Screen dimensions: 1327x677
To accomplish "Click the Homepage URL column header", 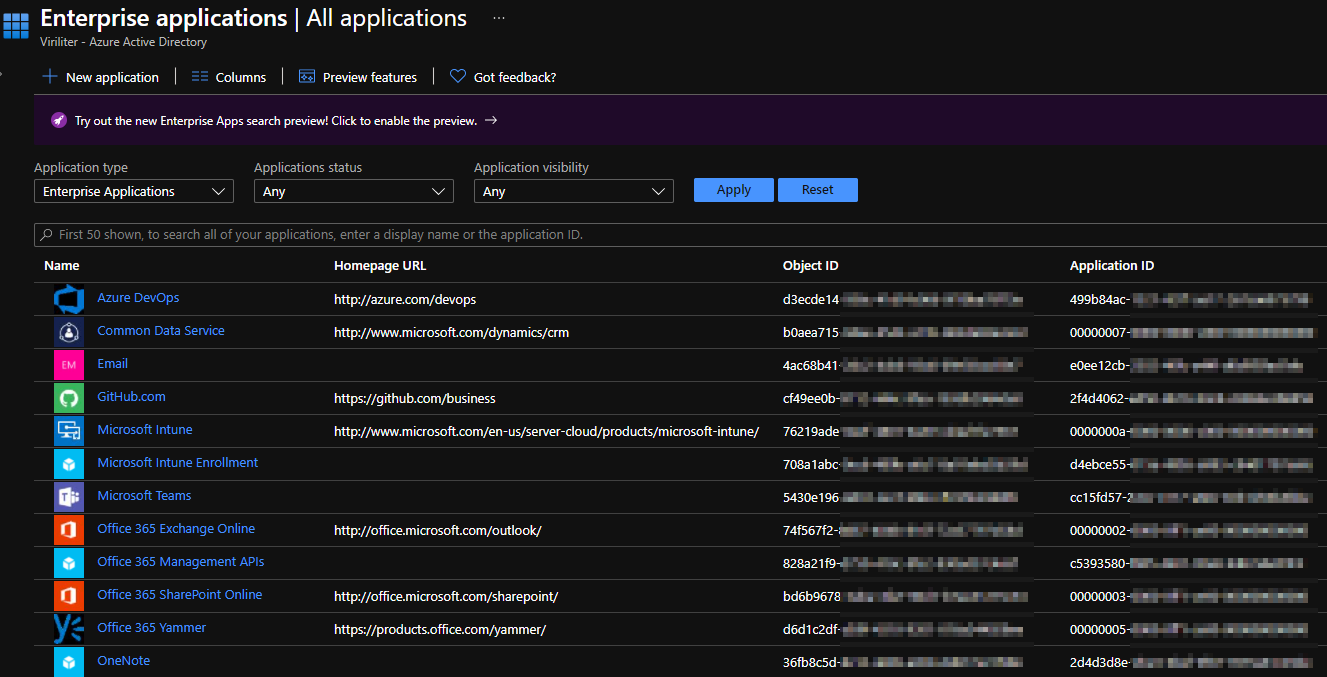I will (x=380, y=266).
